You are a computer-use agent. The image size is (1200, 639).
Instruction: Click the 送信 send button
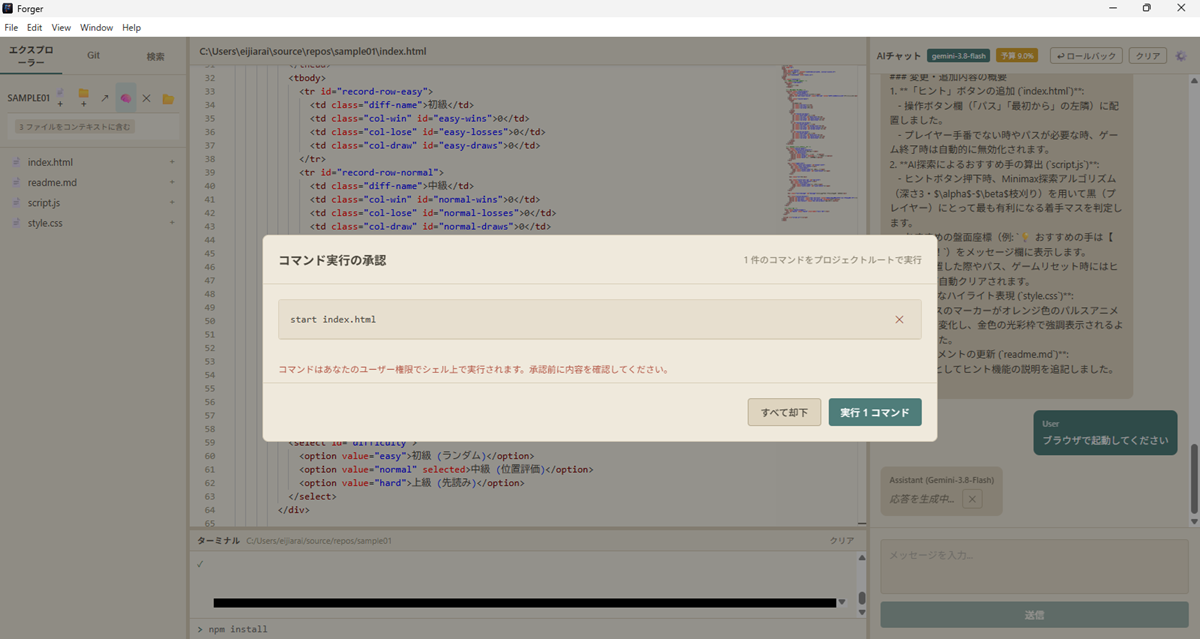[1034, 614]
